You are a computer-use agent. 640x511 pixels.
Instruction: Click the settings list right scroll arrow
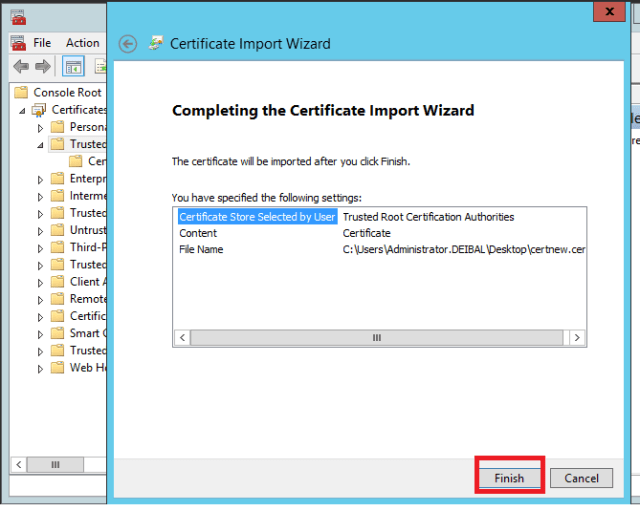pyautogui.click(x=577, y=338)
